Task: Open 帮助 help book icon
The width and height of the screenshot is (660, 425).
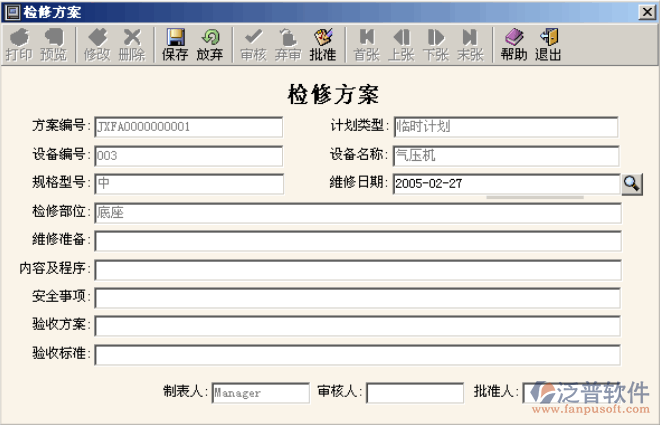Action: pyautogui.click(x=514, y=45)
